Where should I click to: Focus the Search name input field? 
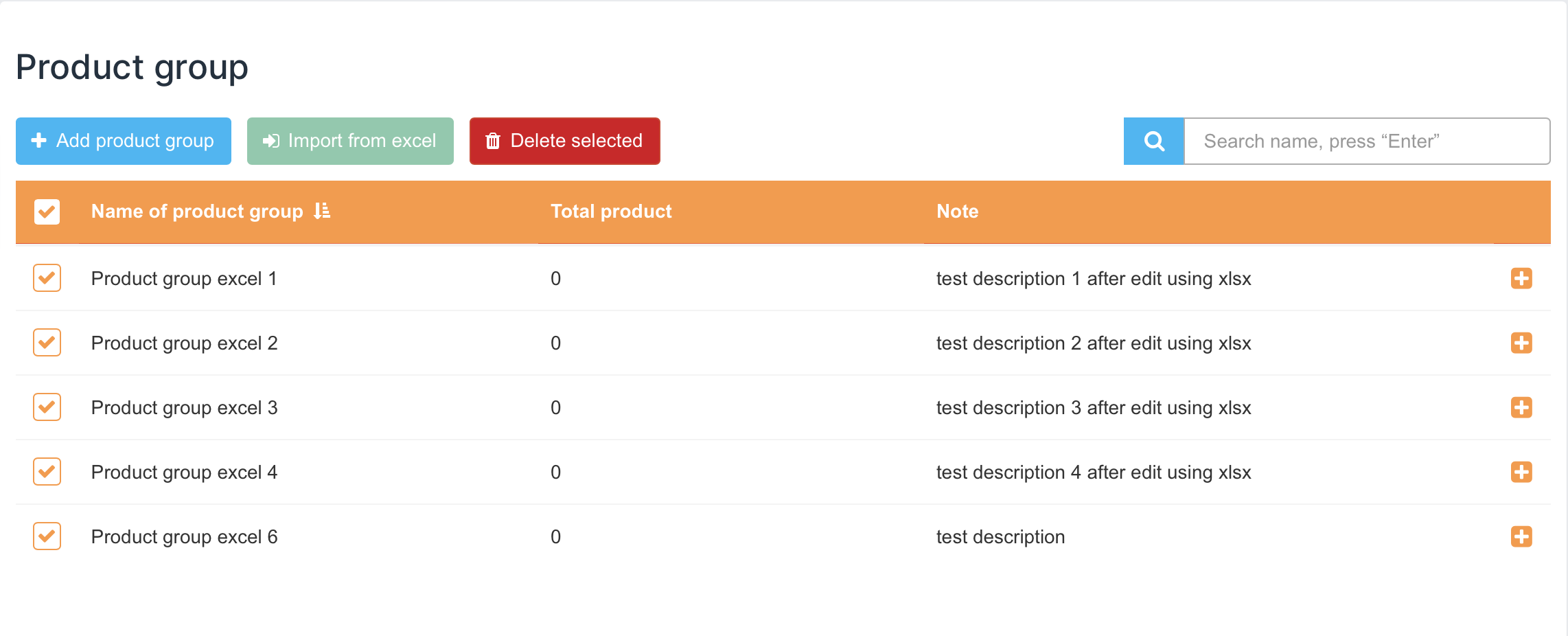(x=1366, y=141)
